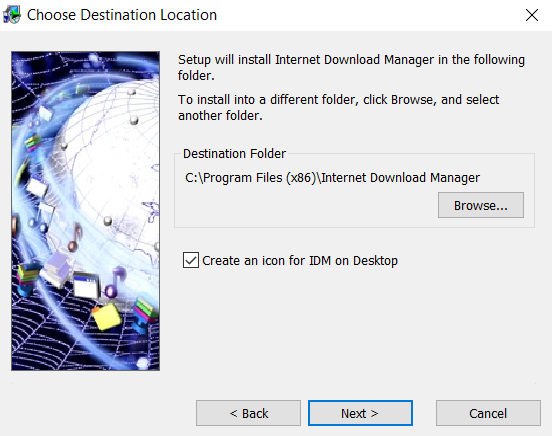Click the green-pink book stack at banner bottom right
The width and height of the screenshot is (552, 436).
pyautogui.click(x=146, y=314)
